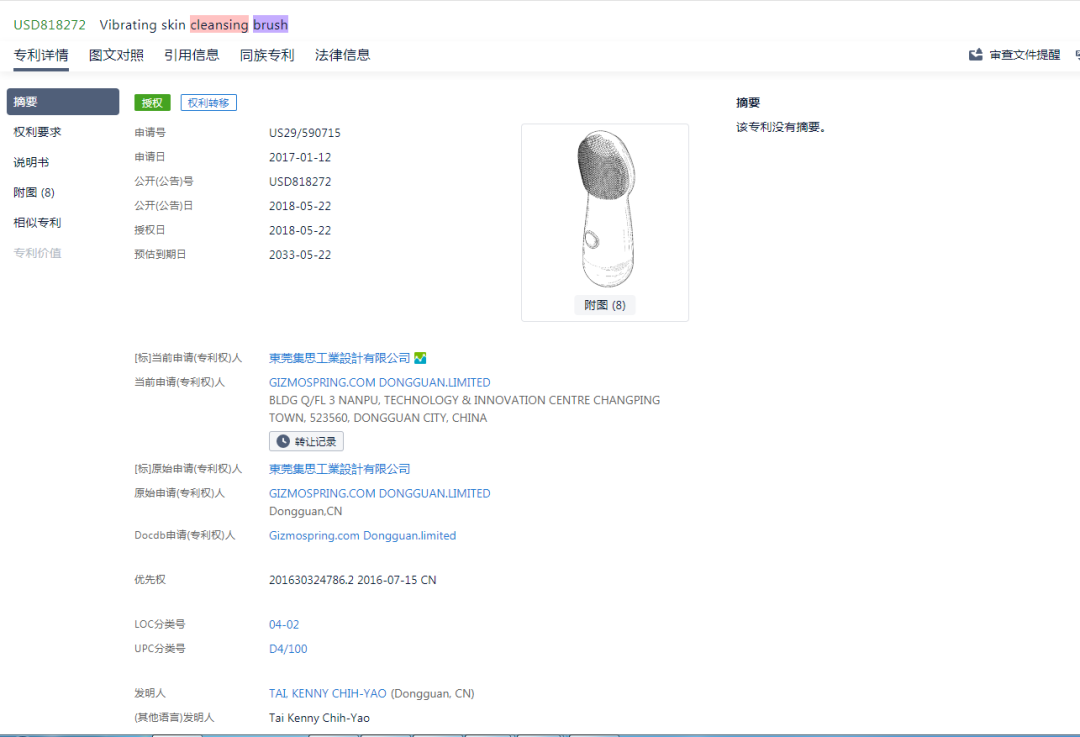
Task: Open the 专利详情 tab
Action: point(41,55)
